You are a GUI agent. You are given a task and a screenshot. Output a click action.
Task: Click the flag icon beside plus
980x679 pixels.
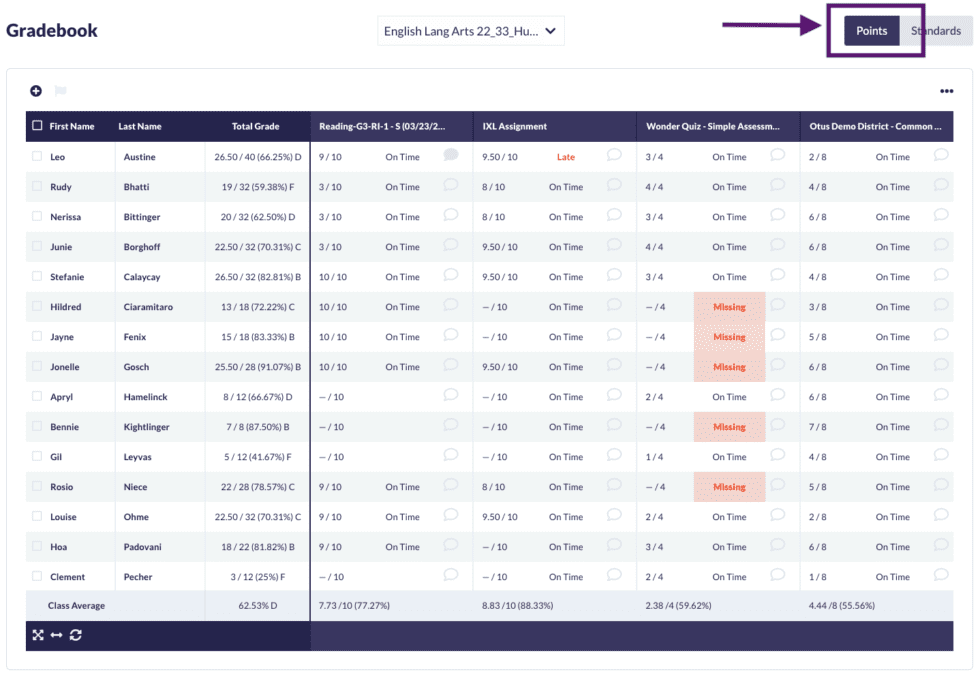coord(59,91)
